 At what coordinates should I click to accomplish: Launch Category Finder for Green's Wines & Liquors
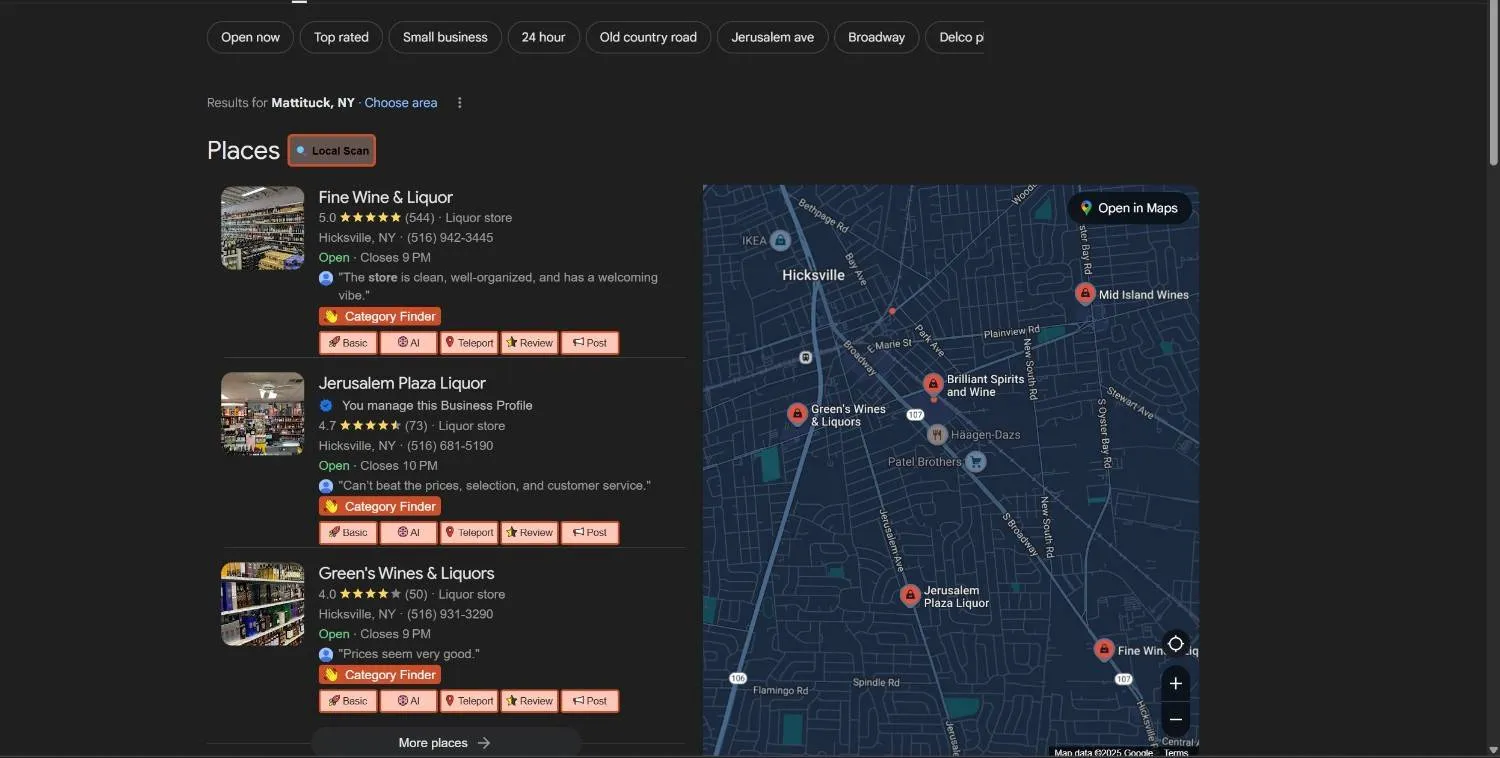[x=380, y=675]
